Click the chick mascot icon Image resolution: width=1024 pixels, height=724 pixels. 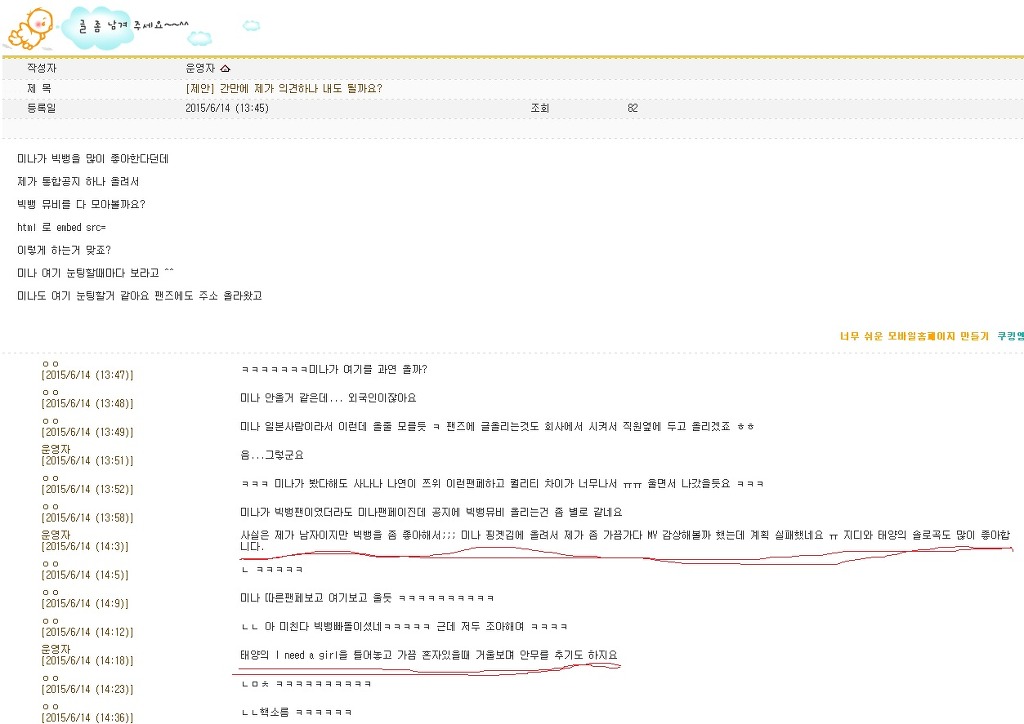(x=30, y=25)
